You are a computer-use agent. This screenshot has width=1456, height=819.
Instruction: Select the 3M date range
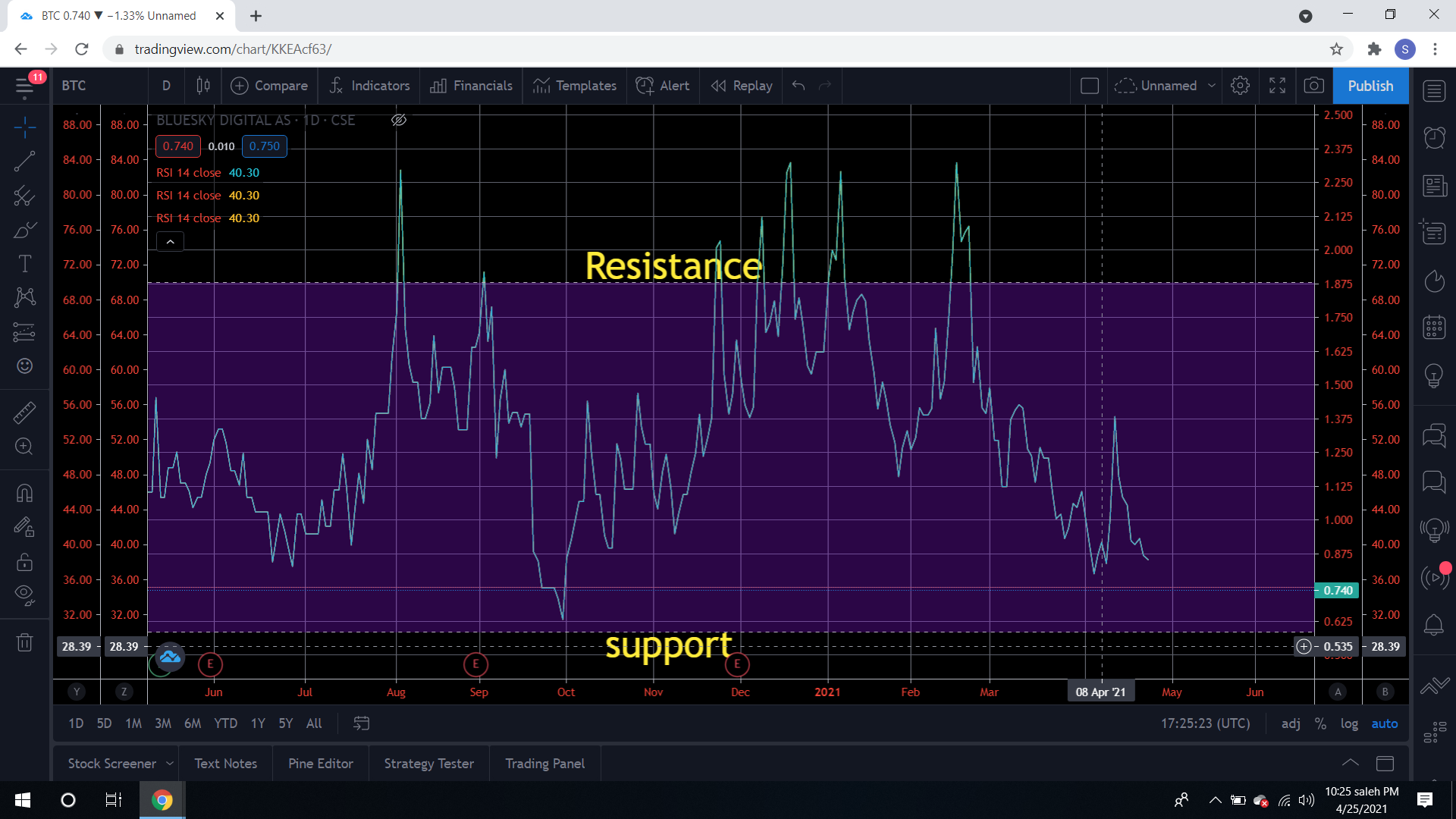tap(163, 723)
